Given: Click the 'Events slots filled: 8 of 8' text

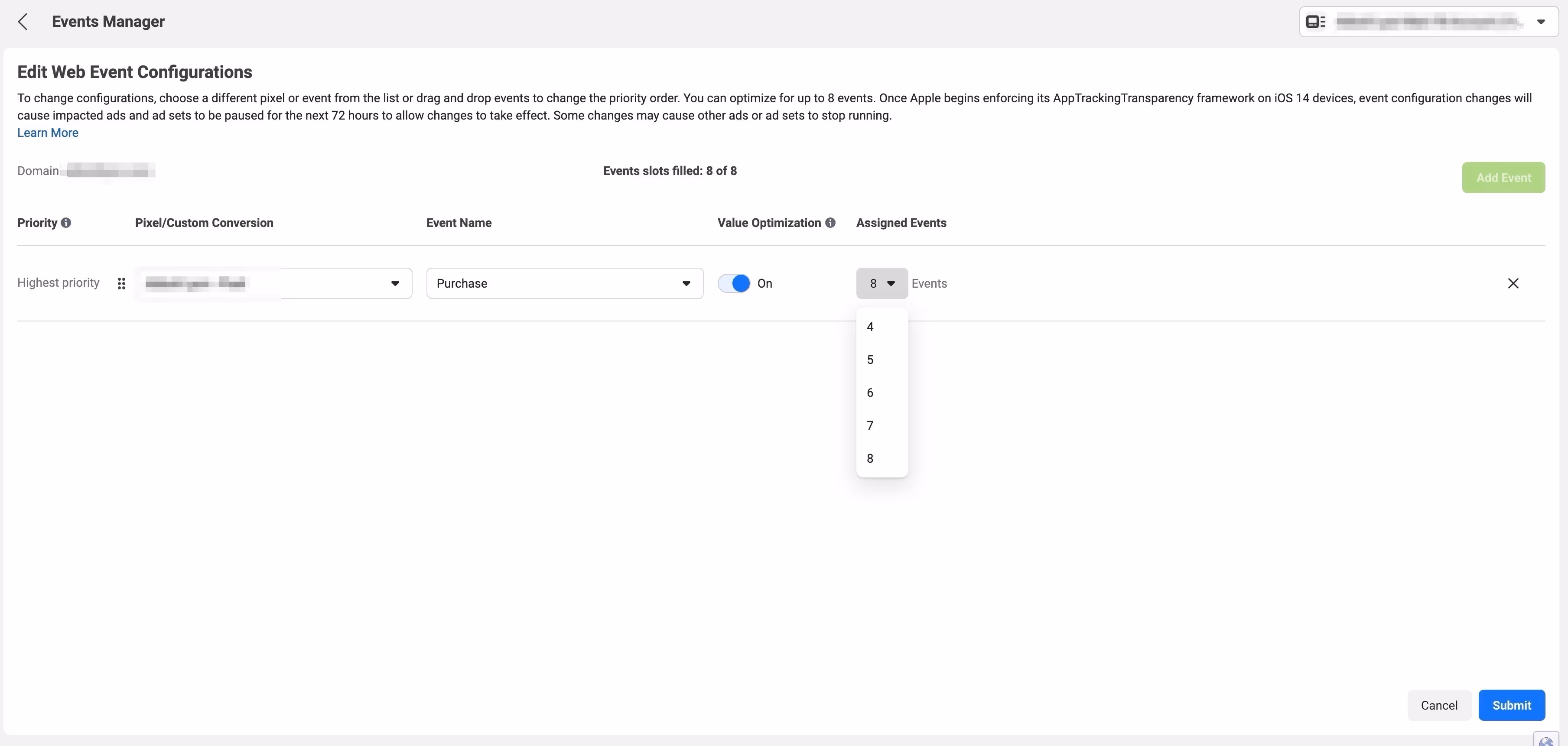Looking at the screenshot, I should click(670, 171).
